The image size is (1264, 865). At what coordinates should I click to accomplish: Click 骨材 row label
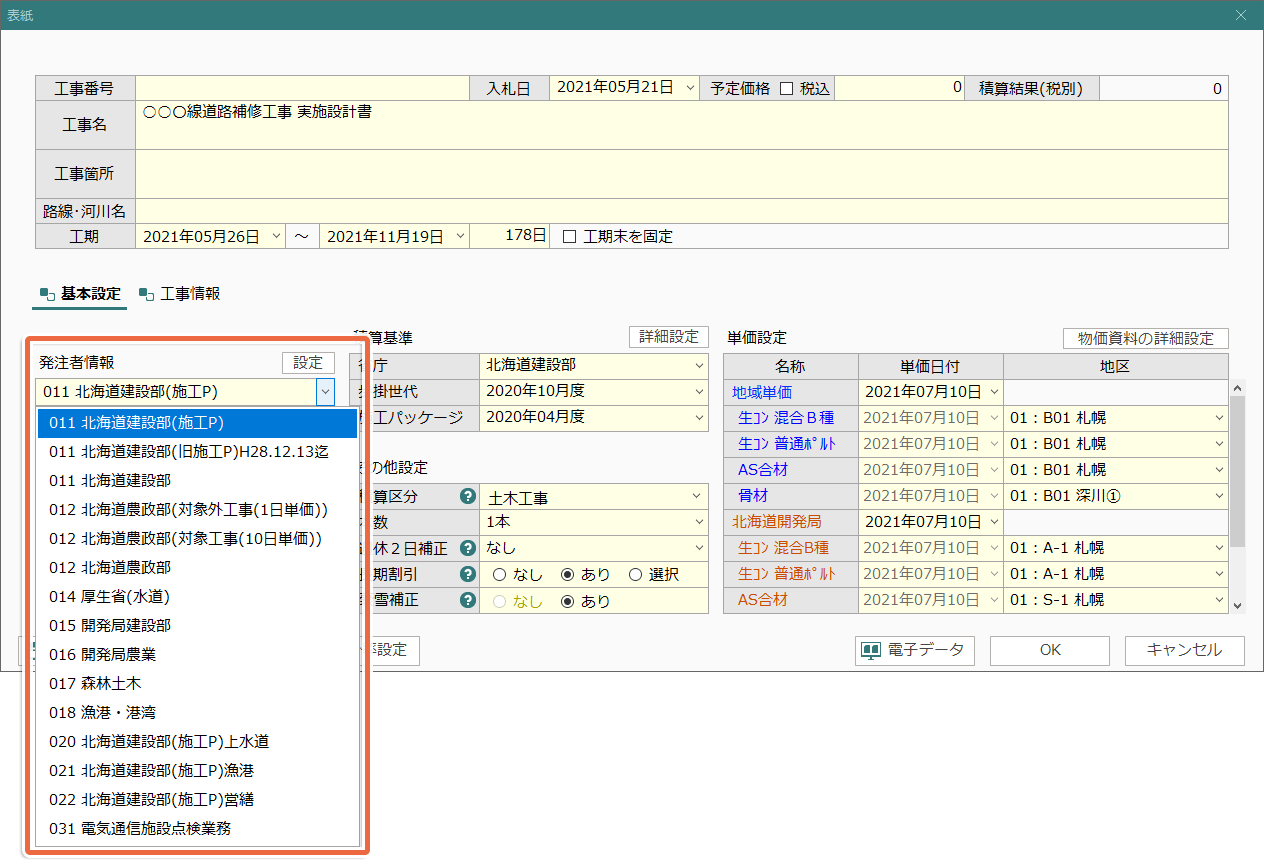tap(790, 496)
